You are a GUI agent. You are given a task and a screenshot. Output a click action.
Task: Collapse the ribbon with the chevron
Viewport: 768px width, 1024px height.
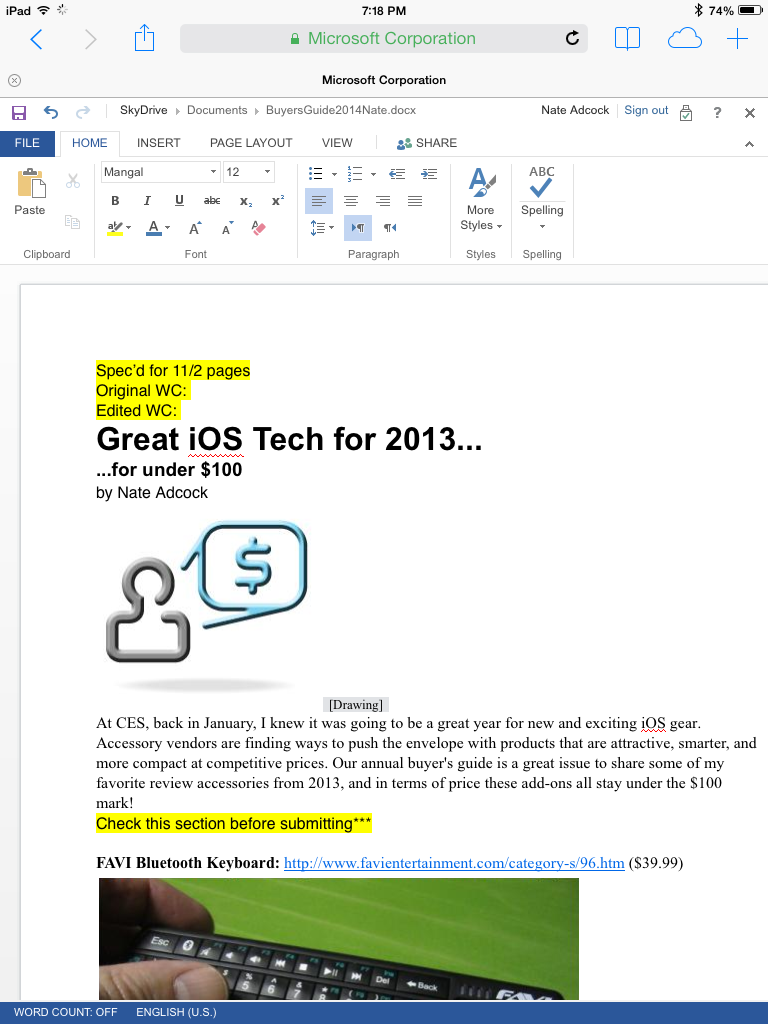tap(750, 144)
